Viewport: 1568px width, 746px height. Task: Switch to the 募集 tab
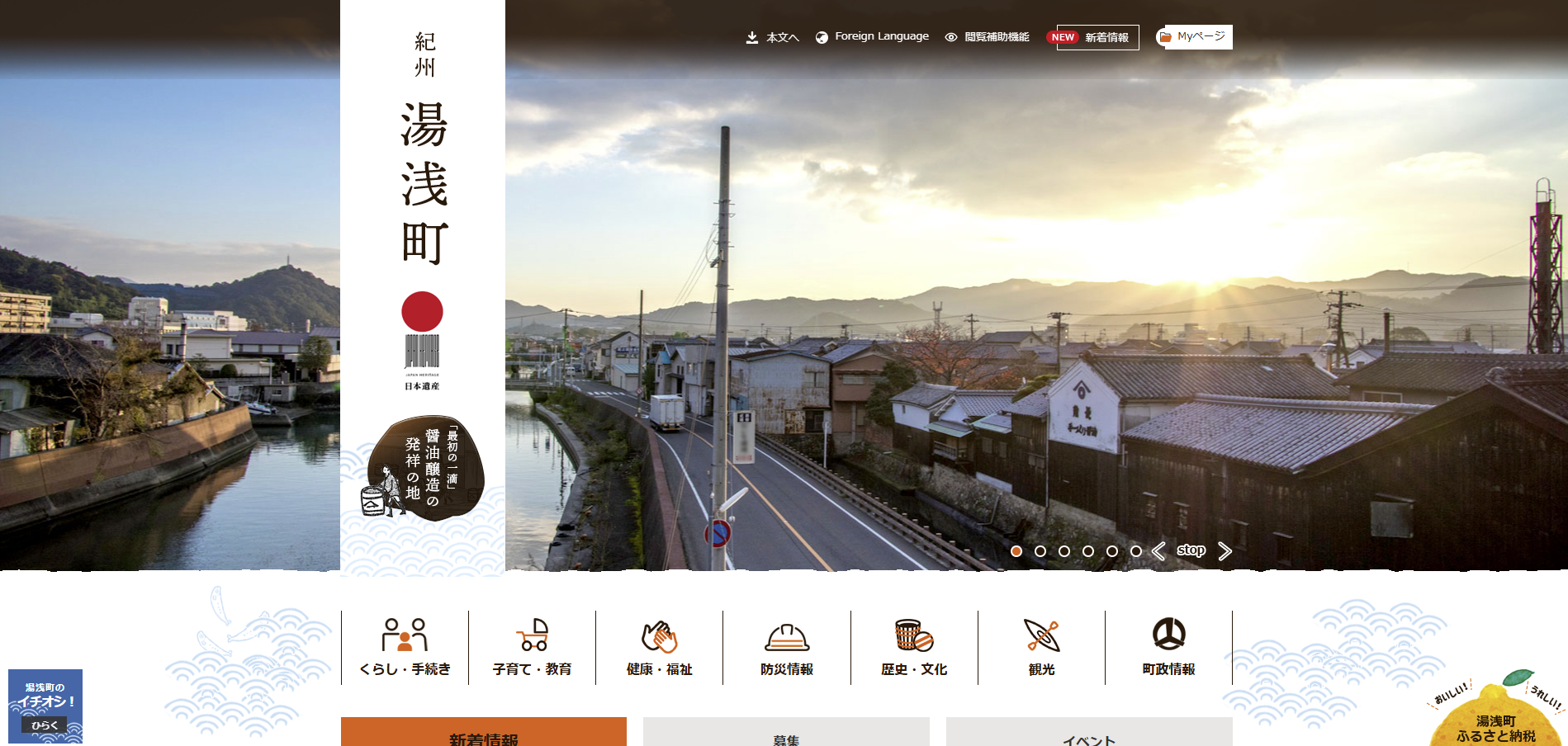786,732
